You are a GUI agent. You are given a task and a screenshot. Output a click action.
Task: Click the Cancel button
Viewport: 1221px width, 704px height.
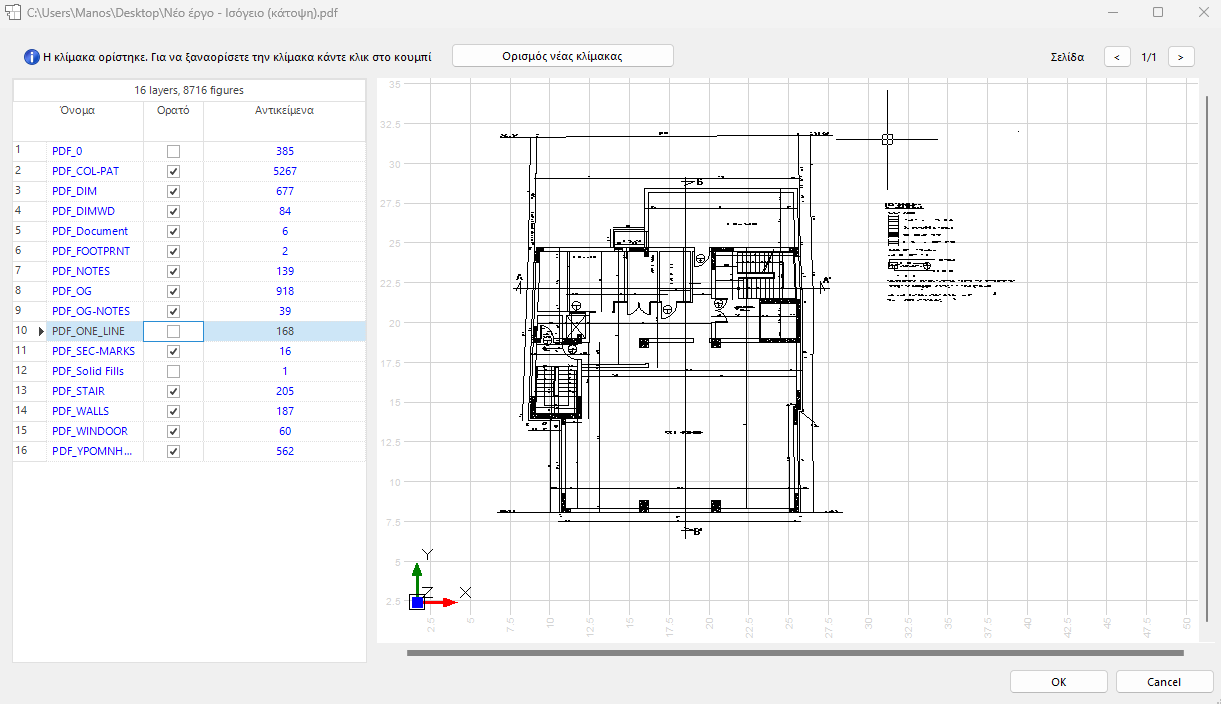click(x=1164, y=681)
